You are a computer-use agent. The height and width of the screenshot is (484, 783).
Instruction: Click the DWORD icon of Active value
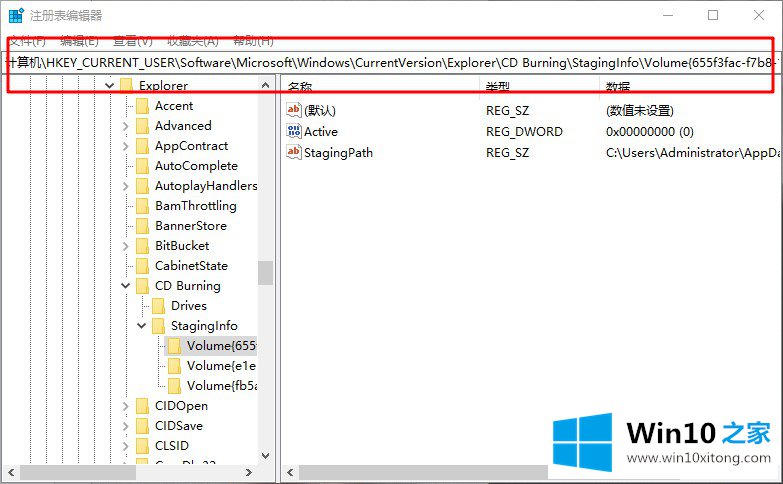[294, 131]
